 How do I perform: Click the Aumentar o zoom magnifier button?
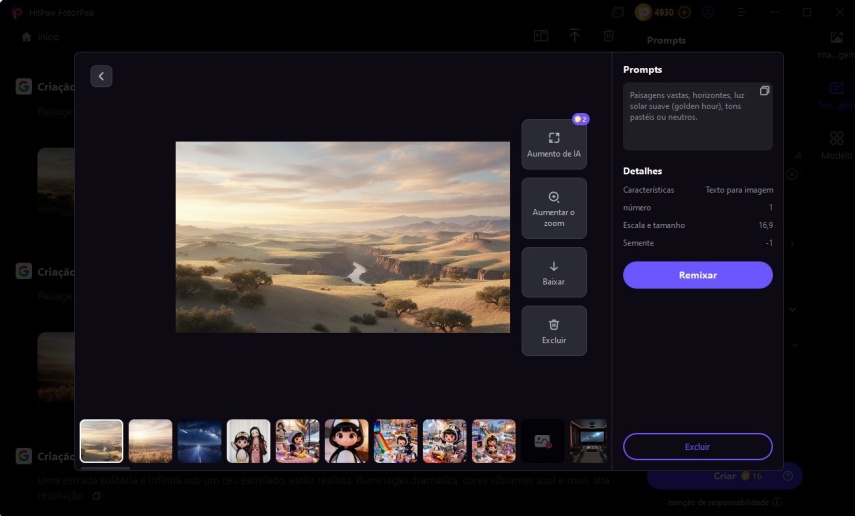point(554,208)
